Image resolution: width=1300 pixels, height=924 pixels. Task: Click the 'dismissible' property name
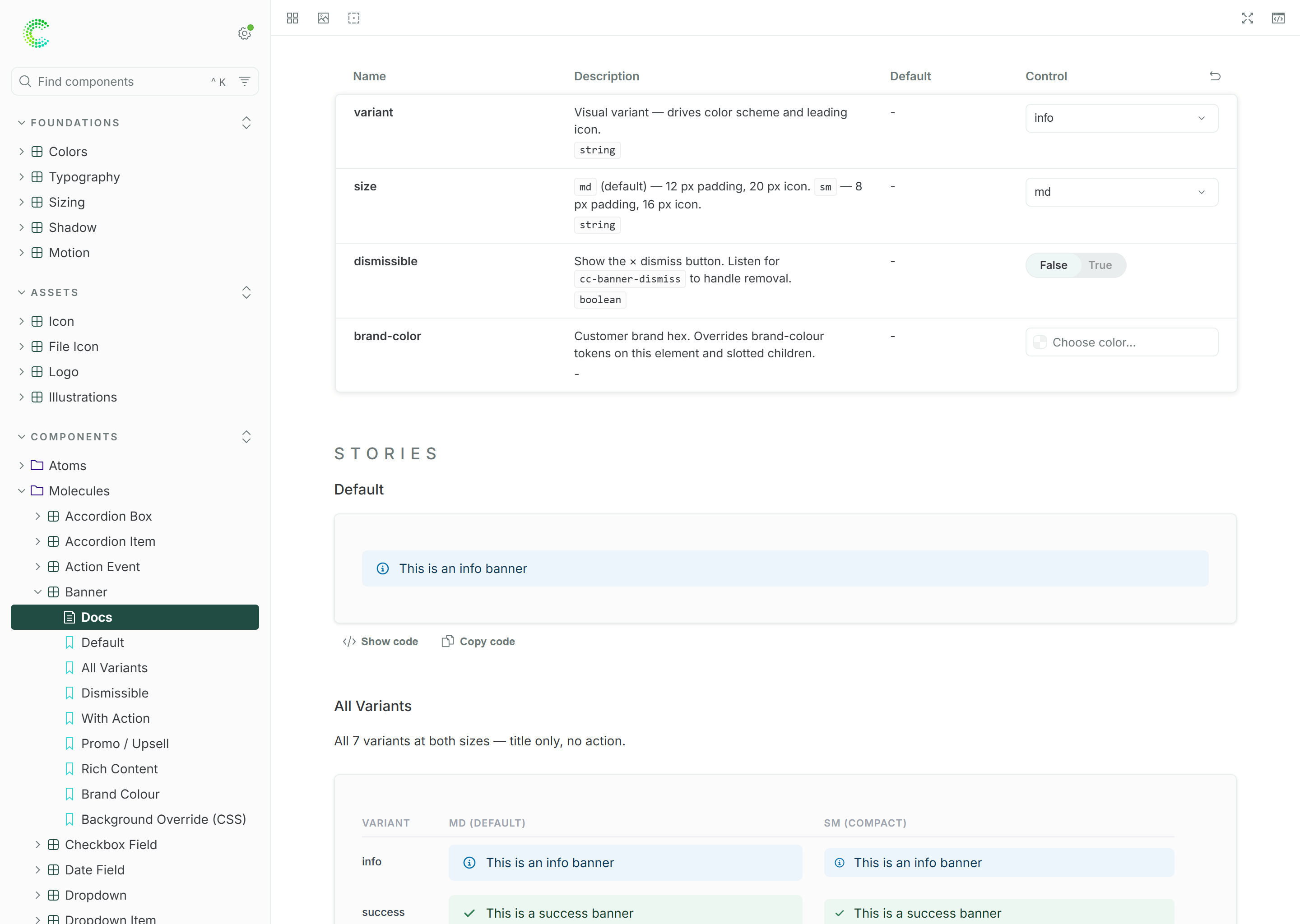pos(385,261)
